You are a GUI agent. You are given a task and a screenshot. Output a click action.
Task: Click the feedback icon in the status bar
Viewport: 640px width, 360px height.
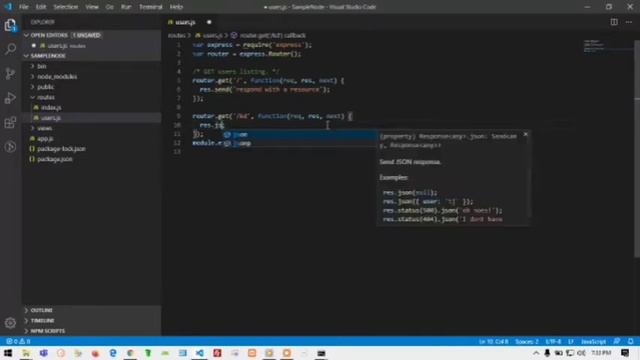point(617,341)
